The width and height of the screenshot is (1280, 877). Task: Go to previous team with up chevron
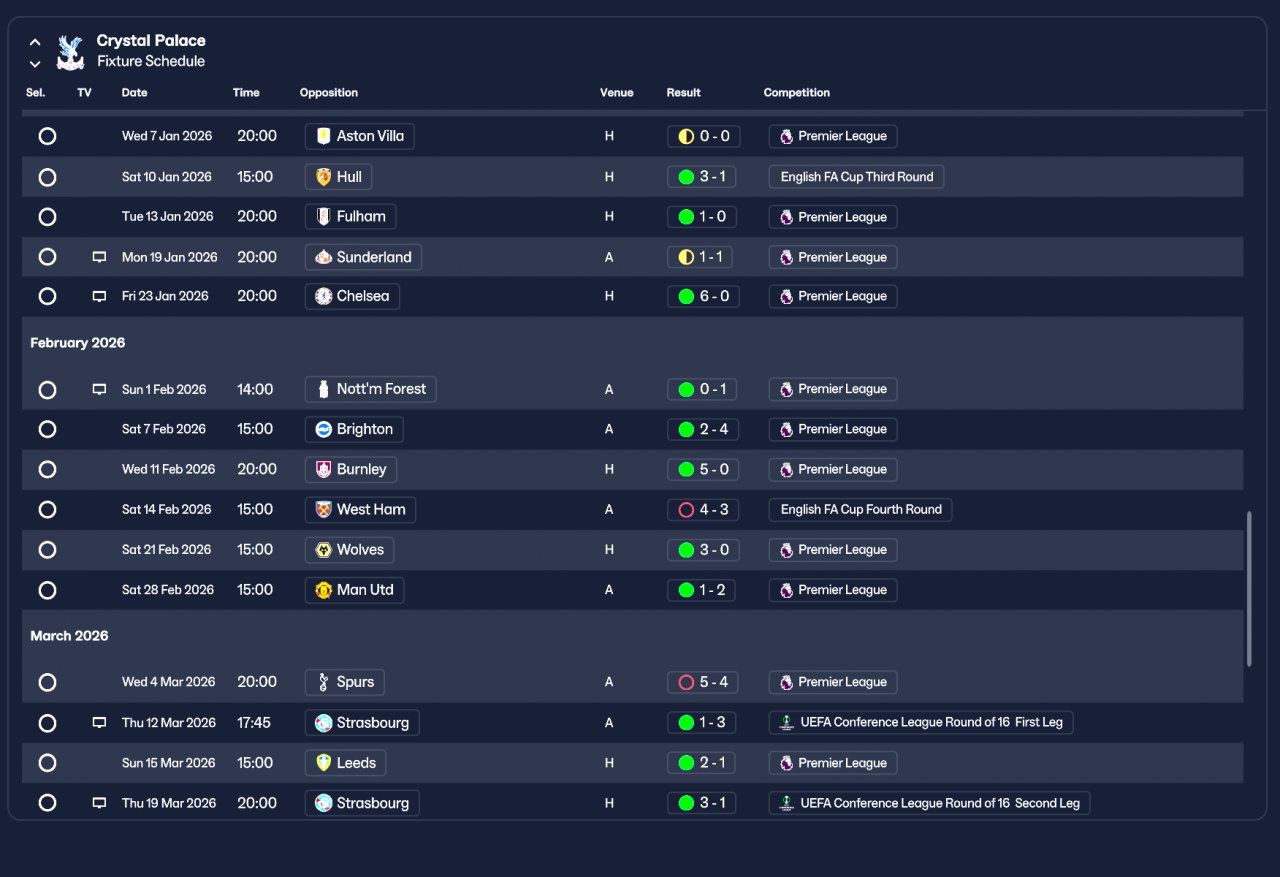pos(35,42)
